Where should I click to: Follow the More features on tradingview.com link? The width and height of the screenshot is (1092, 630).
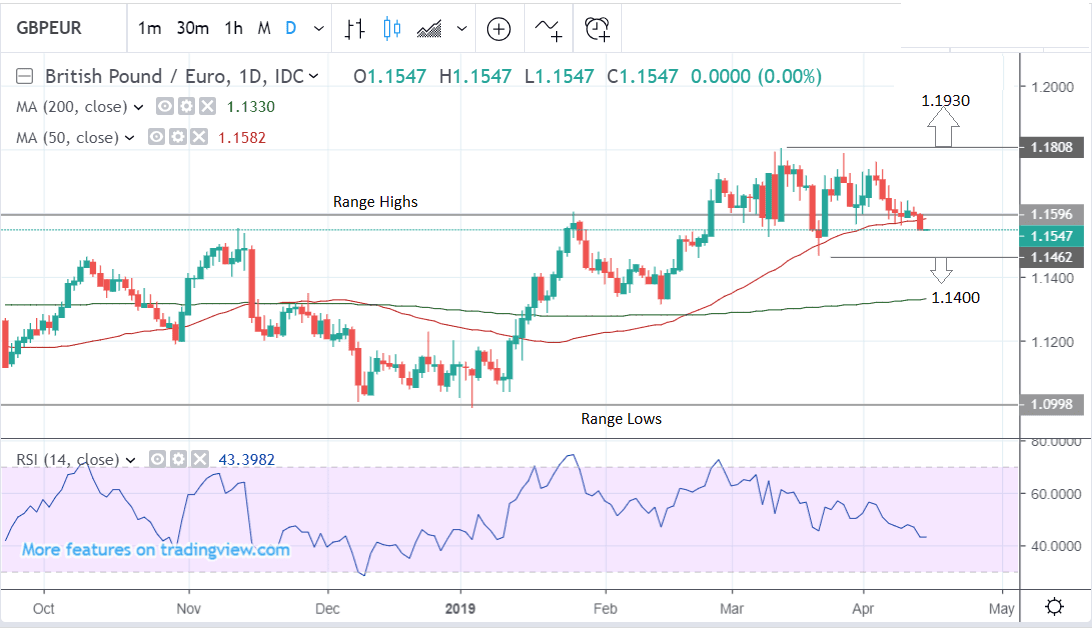[x=155, y=550]
